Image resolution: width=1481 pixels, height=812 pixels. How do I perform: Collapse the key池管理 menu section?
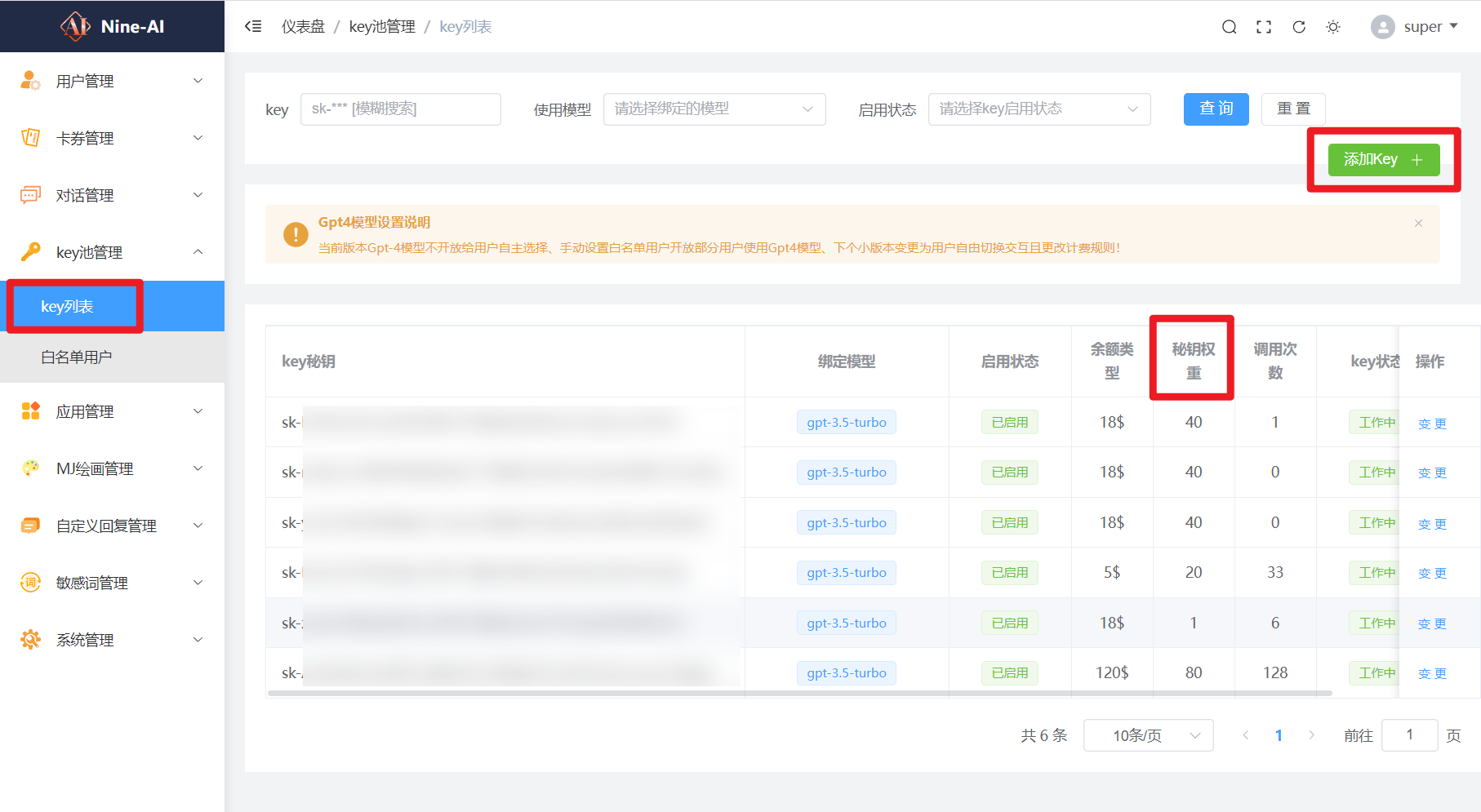tap(112, 252)
